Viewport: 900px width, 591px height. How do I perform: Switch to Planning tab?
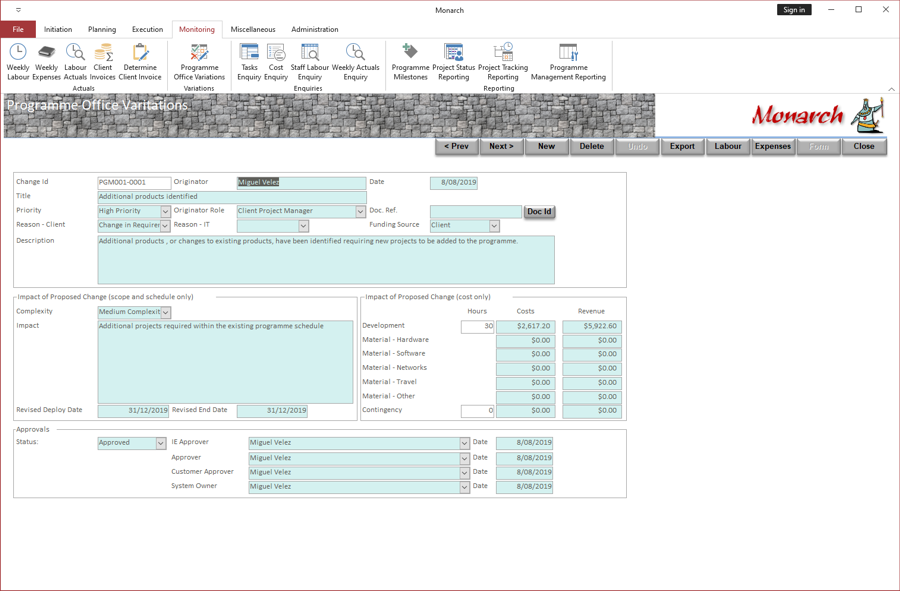pos(102,29)
